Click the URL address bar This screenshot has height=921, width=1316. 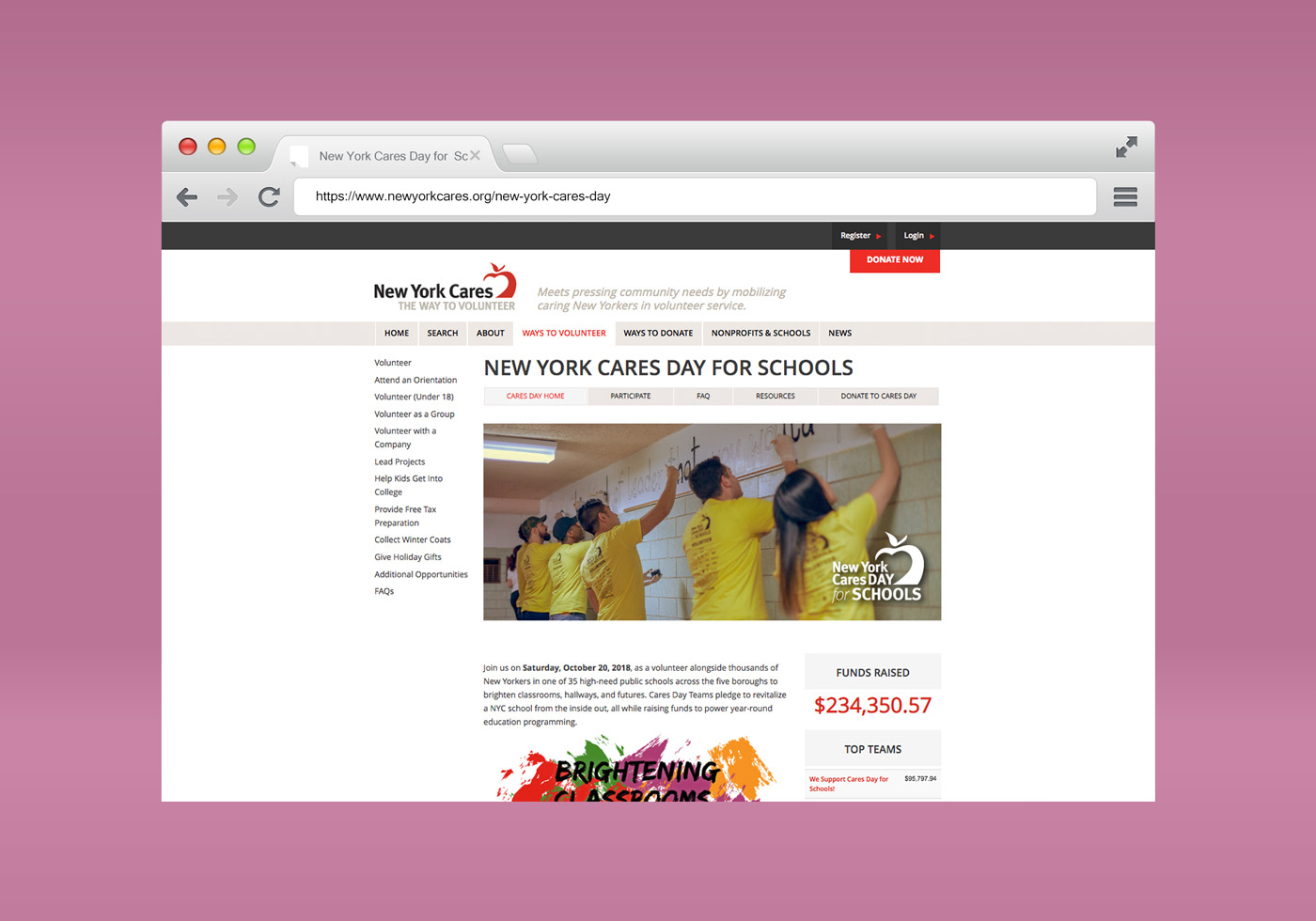[695, 196]
